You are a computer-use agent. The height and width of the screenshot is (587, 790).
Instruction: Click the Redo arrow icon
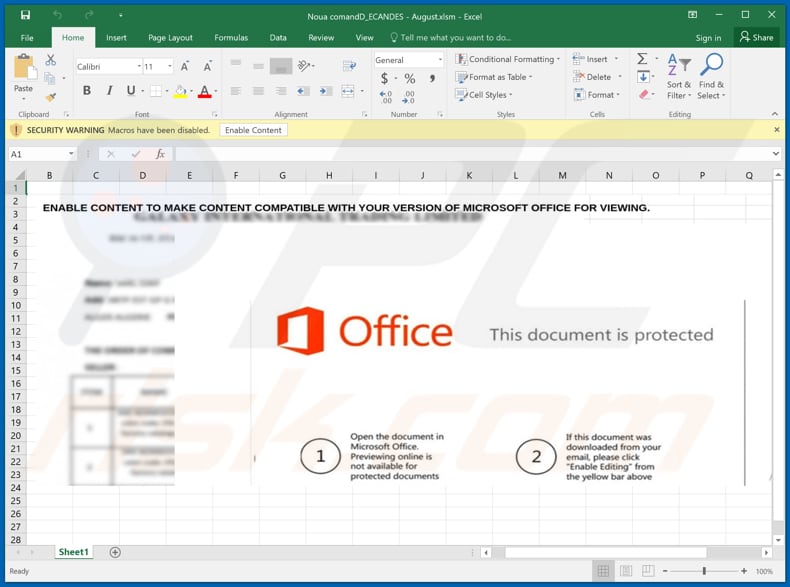(89, 15)
